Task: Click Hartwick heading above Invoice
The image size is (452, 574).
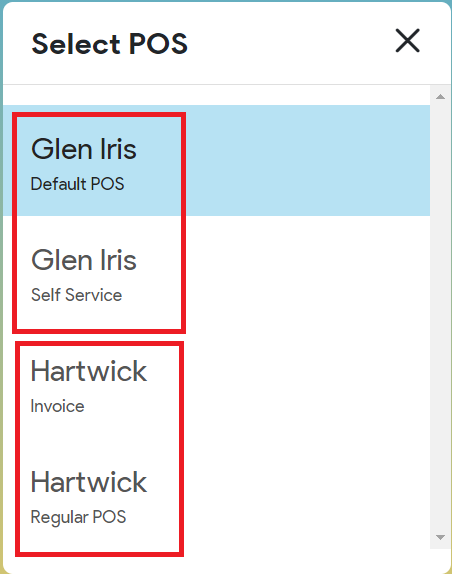Action: pos(89,371)
